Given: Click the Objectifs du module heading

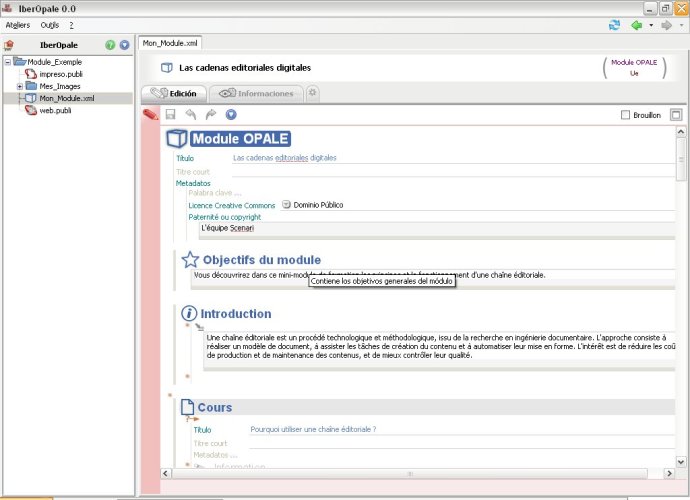Looking at the screenshot, I should point(262,260).
